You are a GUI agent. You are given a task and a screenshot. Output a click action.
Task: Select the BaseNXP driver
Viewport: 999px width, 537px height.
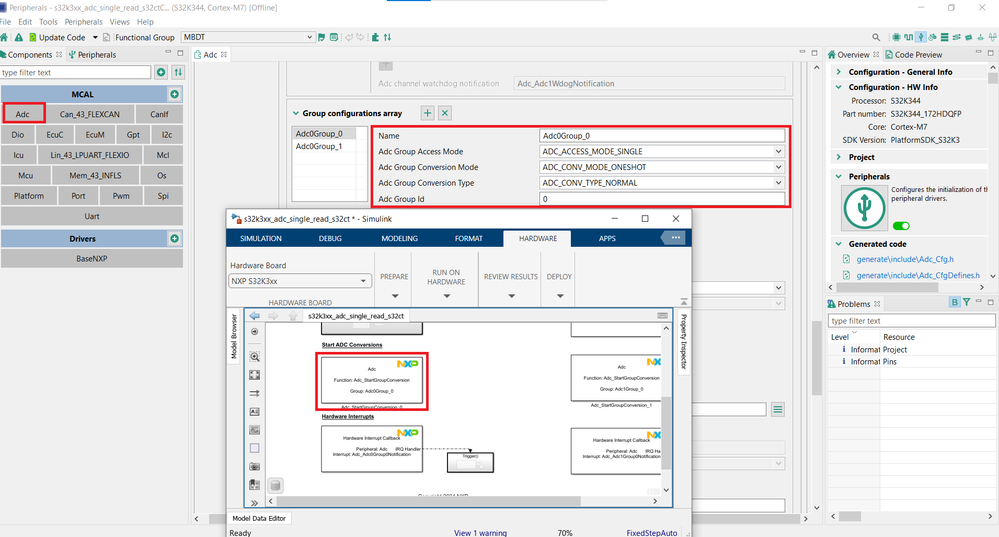[x=92, y=259]
